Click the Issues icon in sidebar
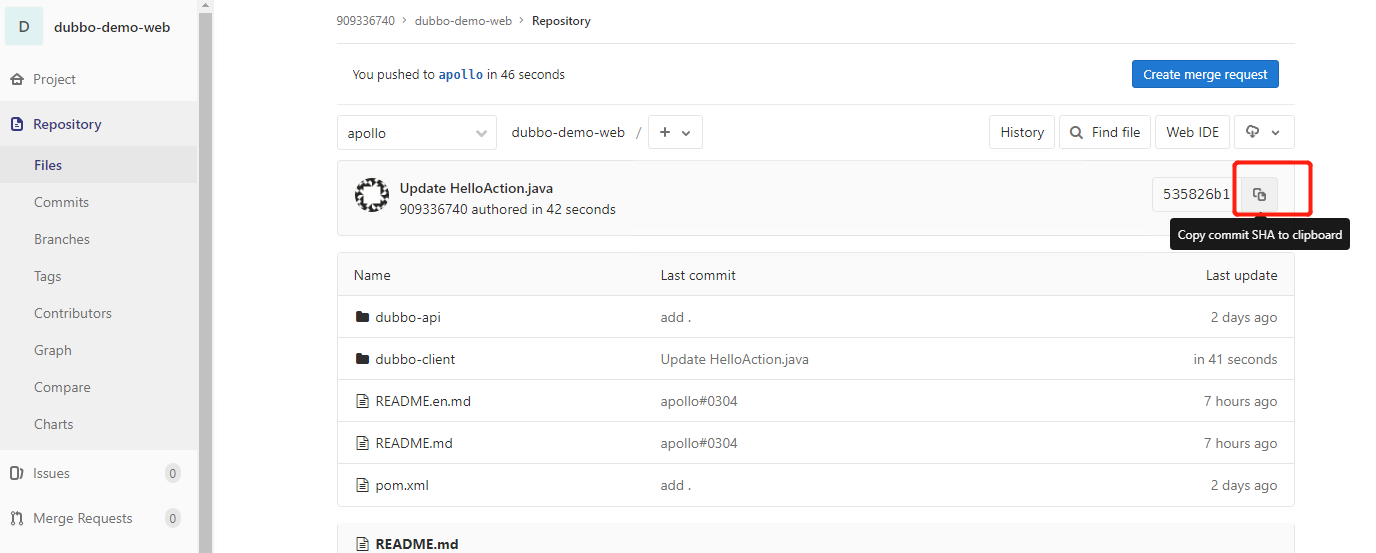 click(17, 474)
